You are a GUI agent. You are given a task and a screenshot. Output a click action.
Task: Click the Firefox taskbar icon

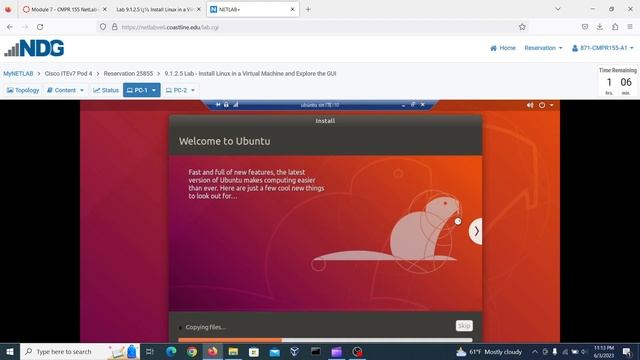tap(213, 351)
